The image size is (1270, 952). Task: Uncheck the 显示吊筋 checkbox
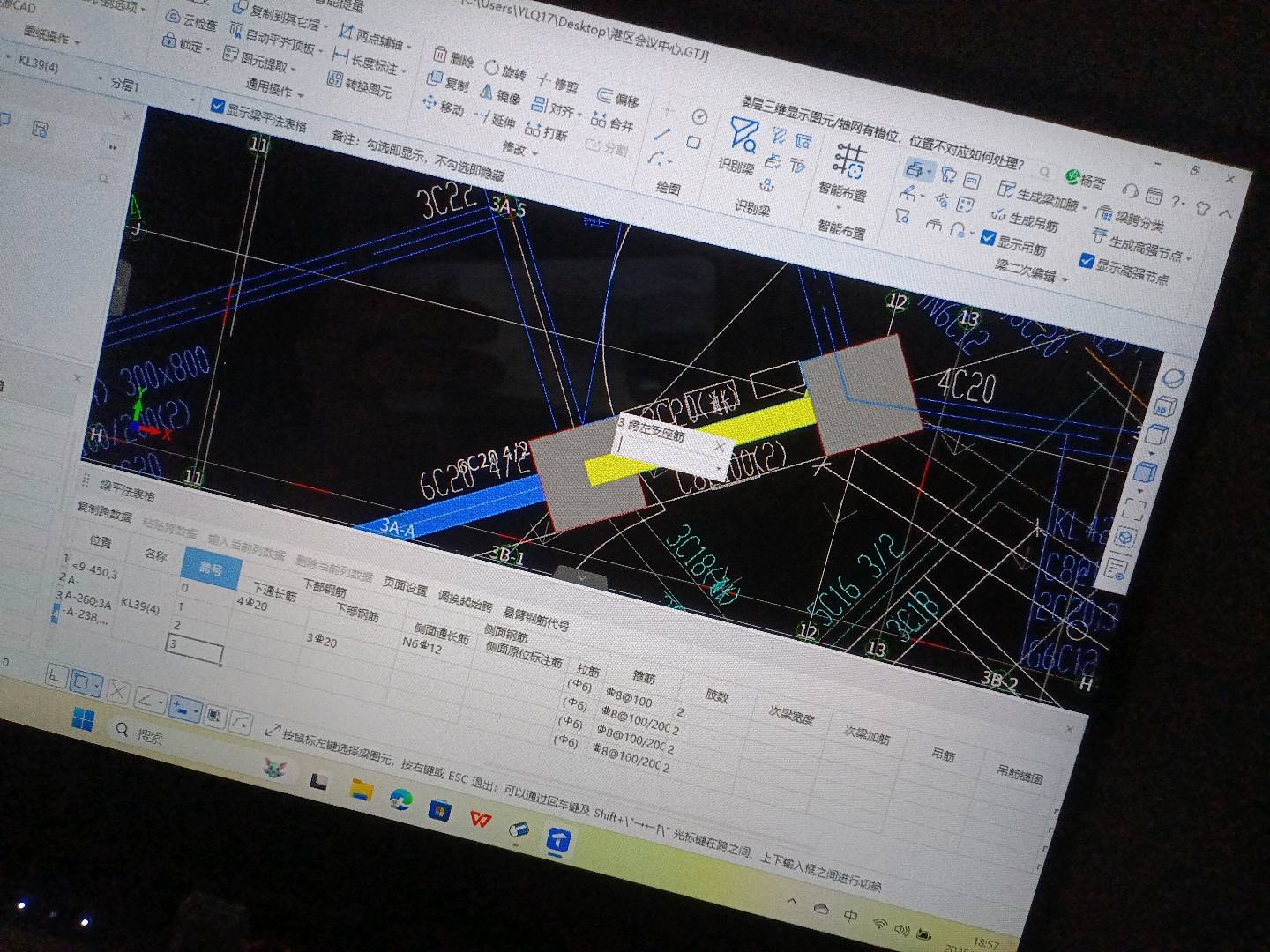(988, 238)
